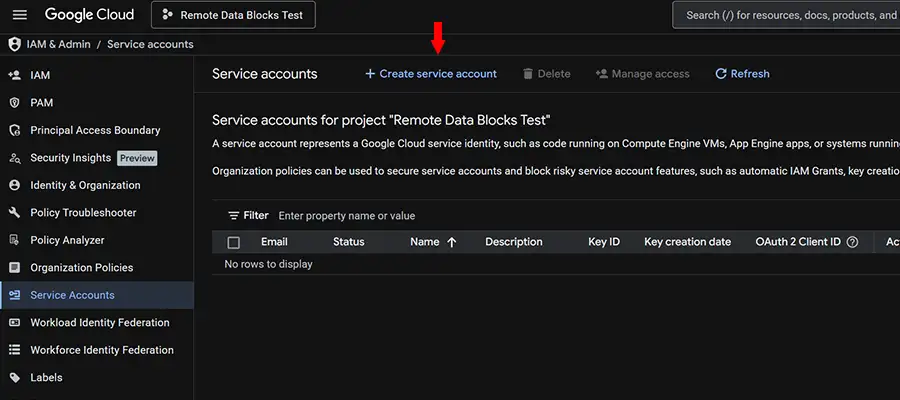900x400 pixels.
Task: Click the Key creation date column header
Action: (688, 242)
